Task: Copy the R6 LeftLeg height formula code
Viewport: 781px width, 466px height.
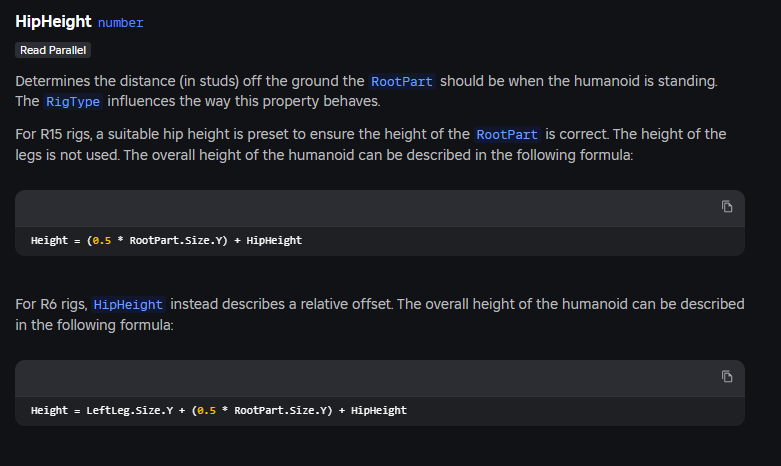Action: coord(727,377)
